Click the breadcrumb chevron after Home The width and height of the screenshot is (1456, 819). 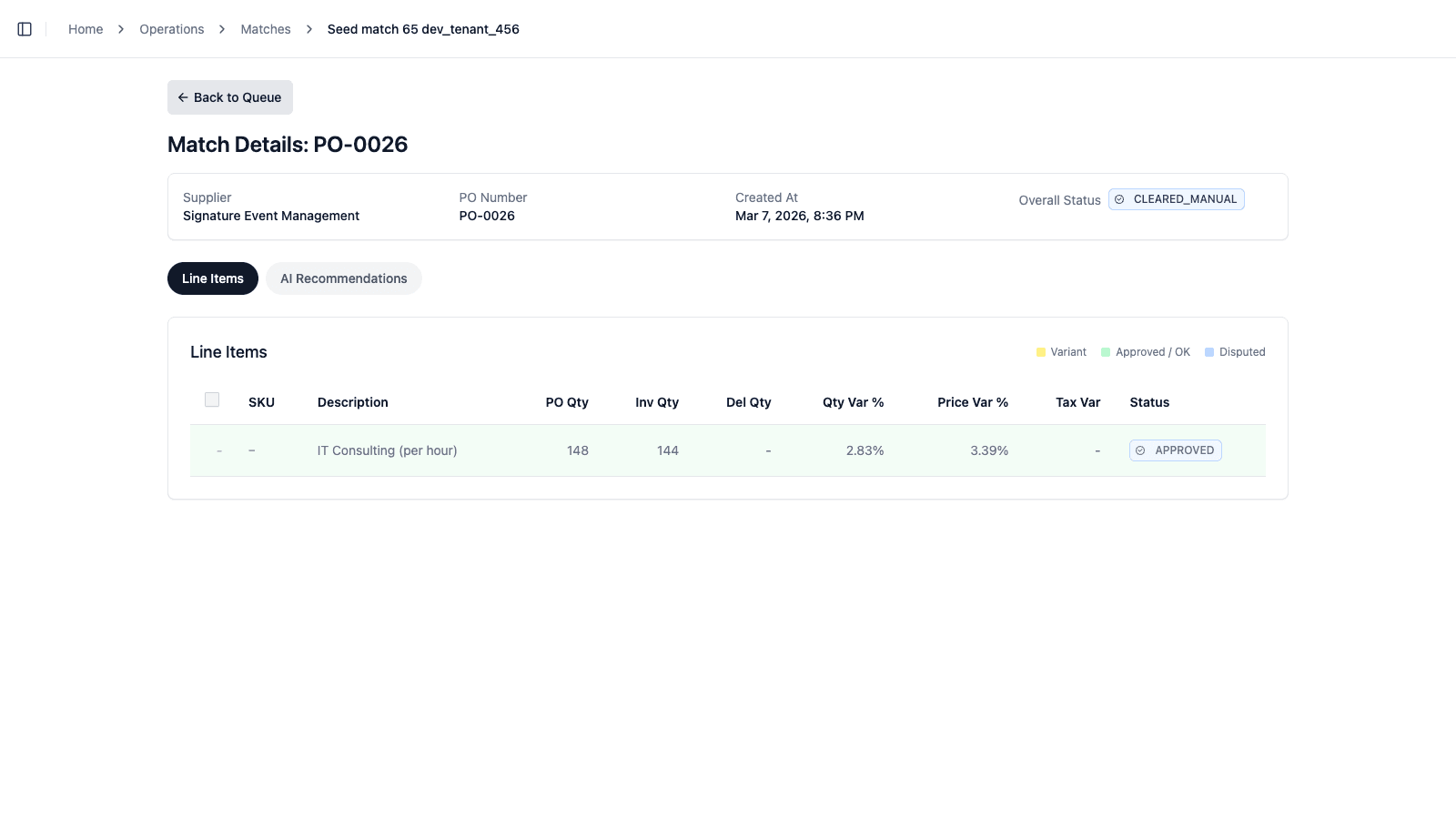(x=120, y=28)
